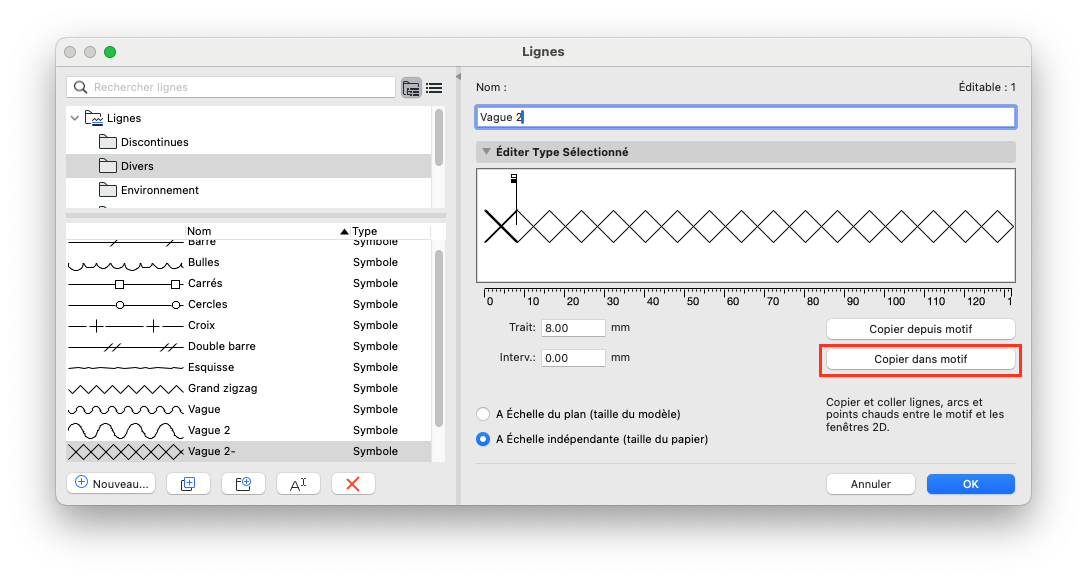Select the Croix row

(x=248, y=325)
